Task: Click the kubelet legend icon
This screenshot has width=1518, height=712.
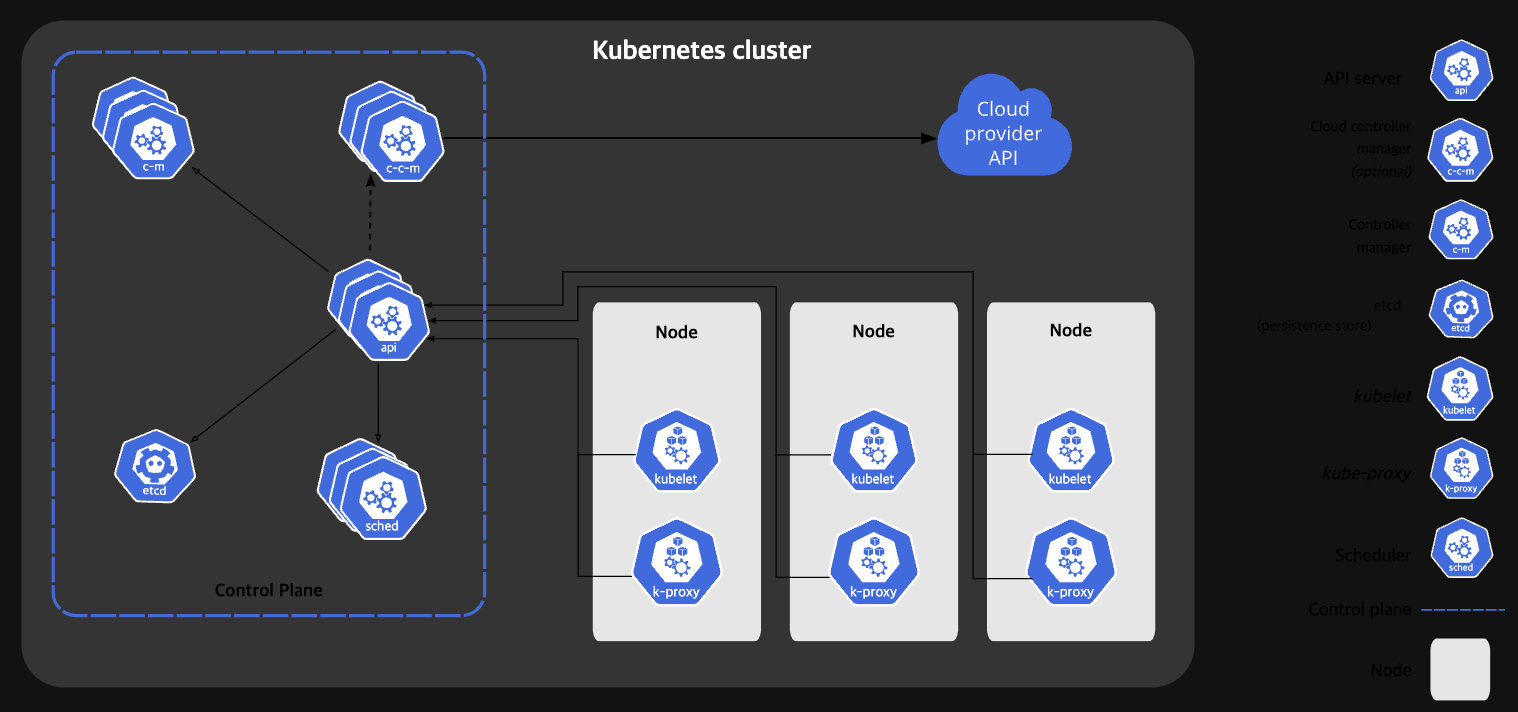Action: [1461, 391]
